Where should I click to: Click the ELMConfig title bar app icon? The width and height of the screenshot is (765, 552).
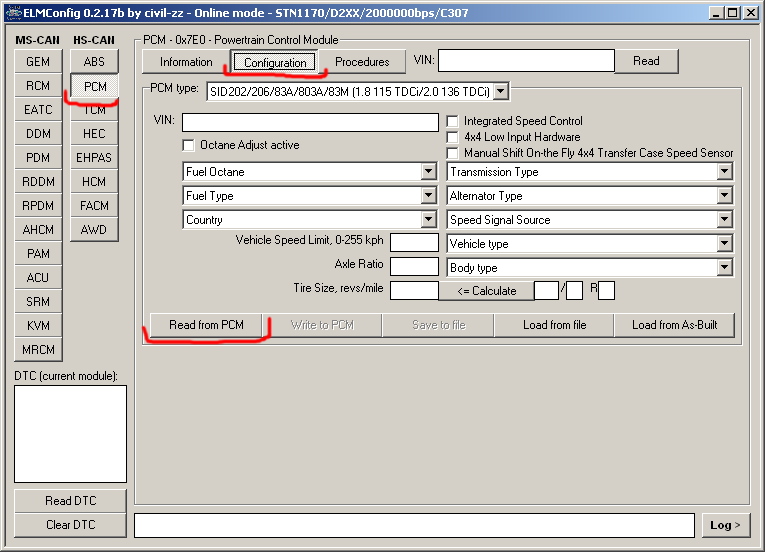[x=13, y=12]
